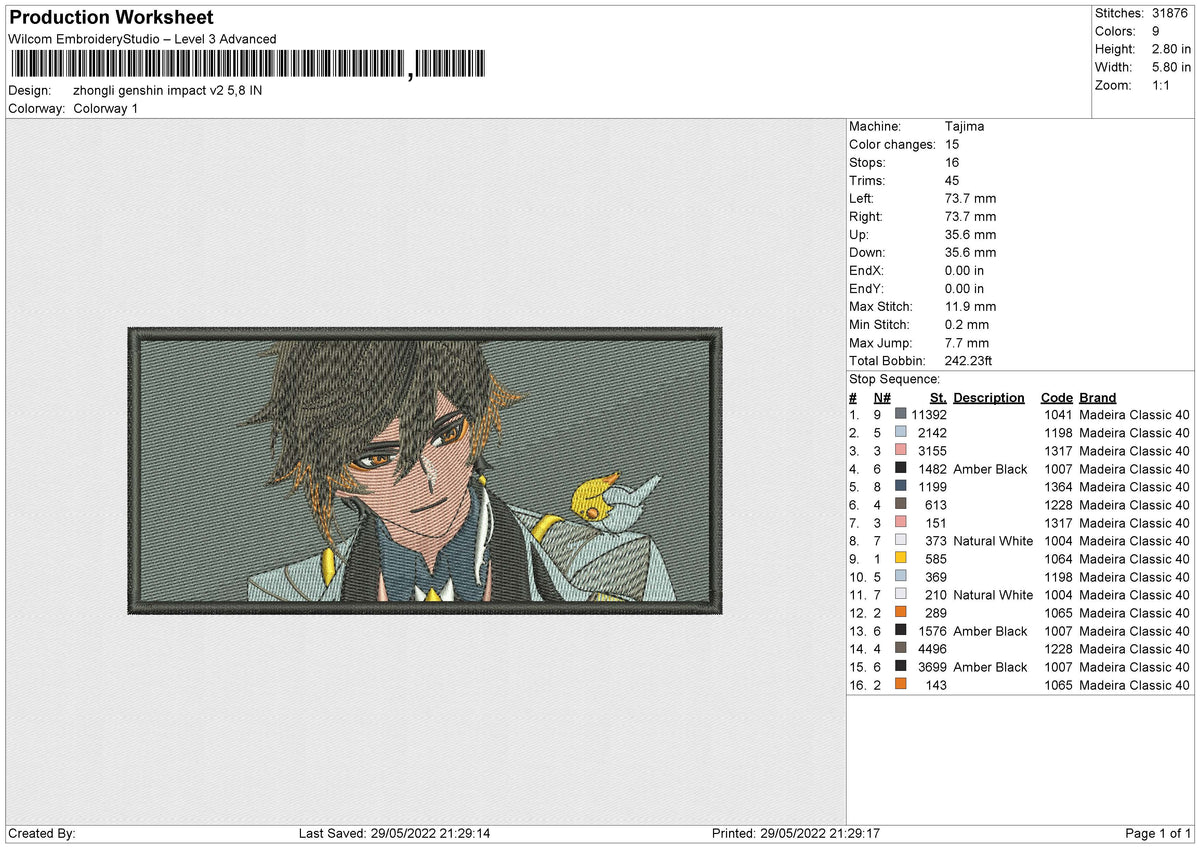Click the orange swatch with 289 stitches
Viewport: 1200px width, 848px height.
901,613
